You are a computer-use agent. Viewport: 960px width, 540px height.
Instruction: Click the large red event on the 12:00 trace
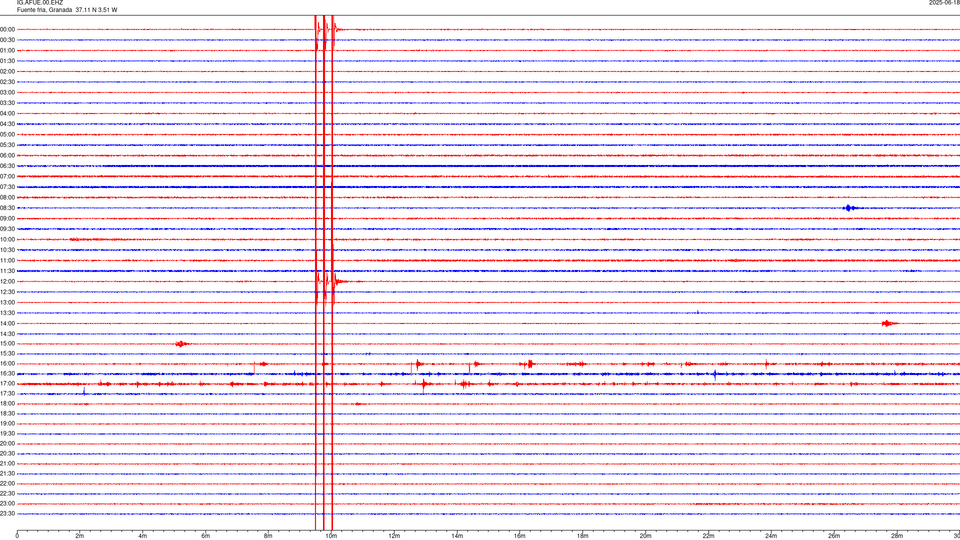click(x=331, y=282)
